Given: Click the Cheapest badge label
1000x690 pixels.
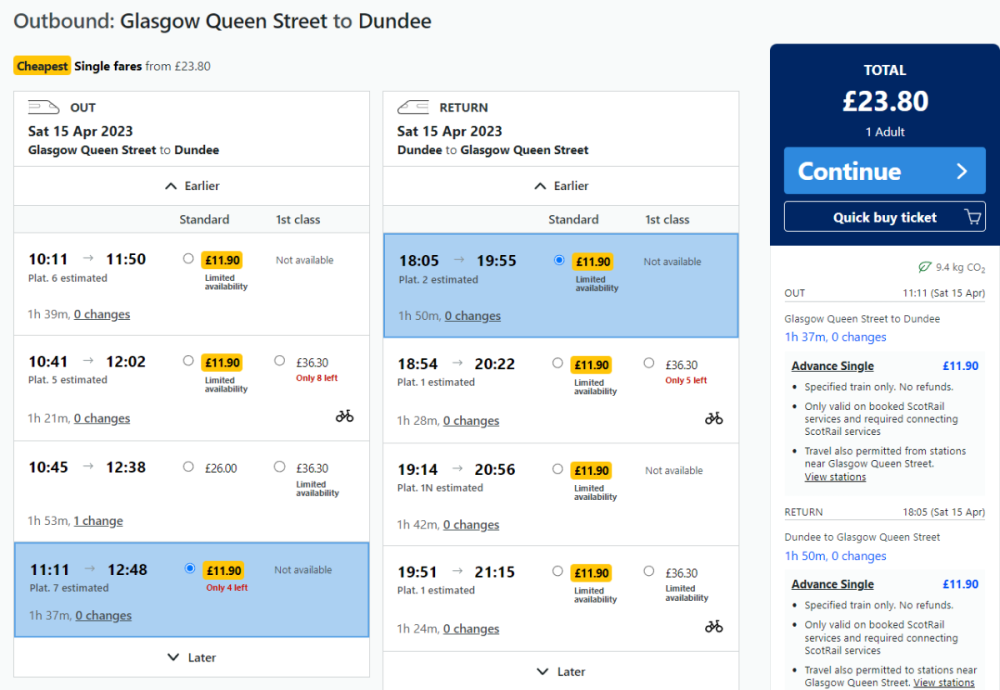Looking at the screenshot, I should [42, 66].
